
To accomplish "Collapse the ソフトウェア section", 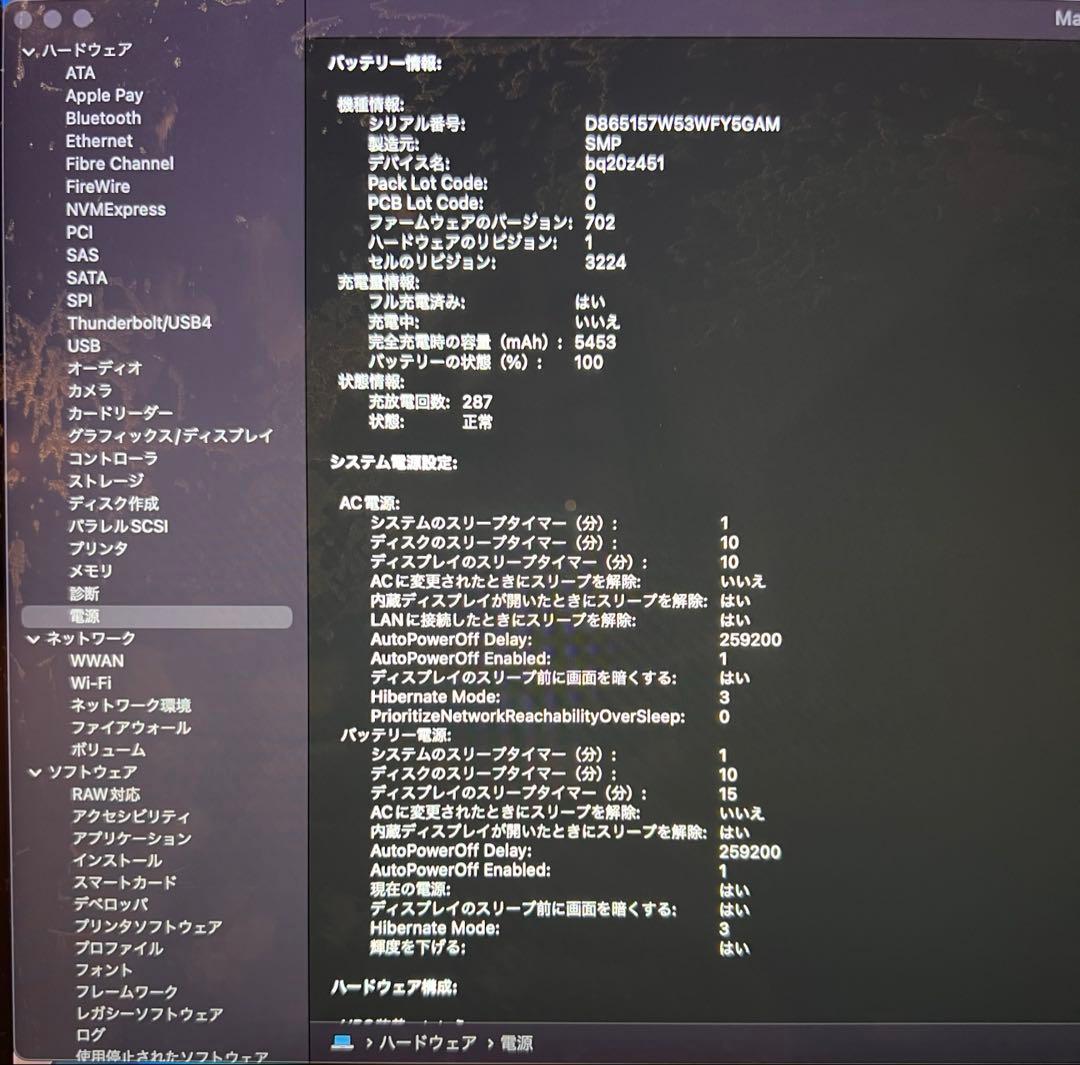I will (35, 772).
